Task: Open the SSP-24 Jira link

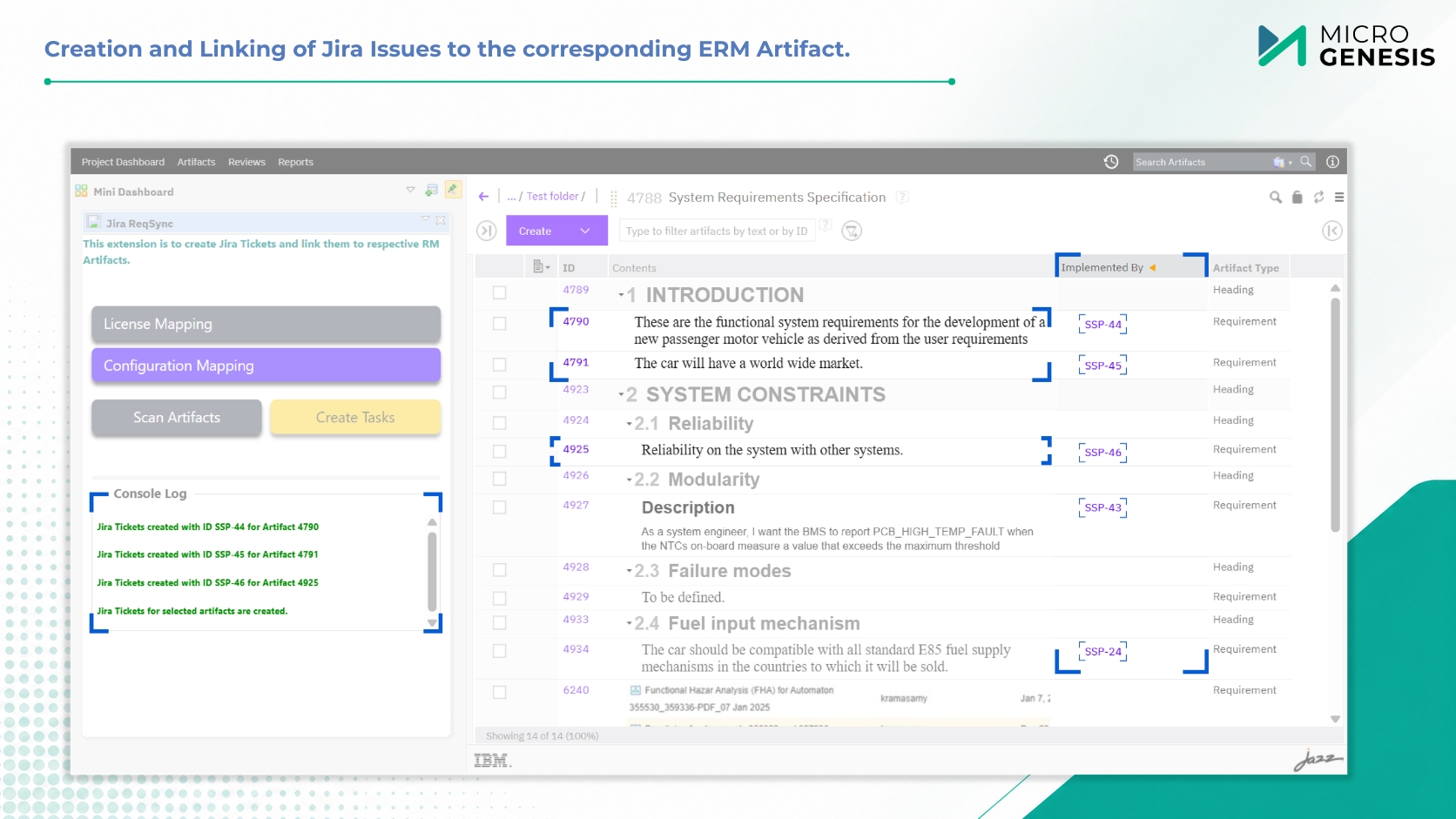Action: [1102, 652]
